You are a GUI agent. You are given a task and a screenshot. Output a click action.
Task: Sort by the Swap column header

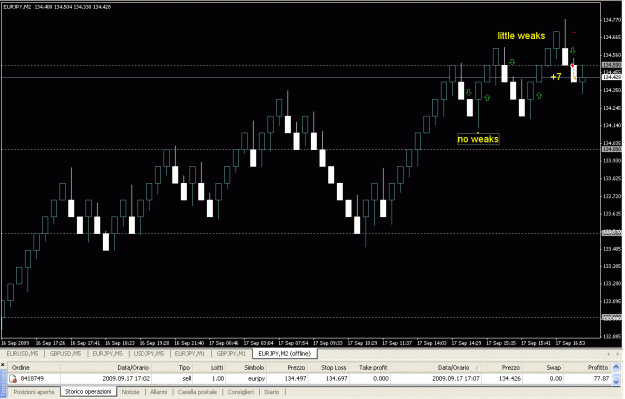click(x=554, y=368)
